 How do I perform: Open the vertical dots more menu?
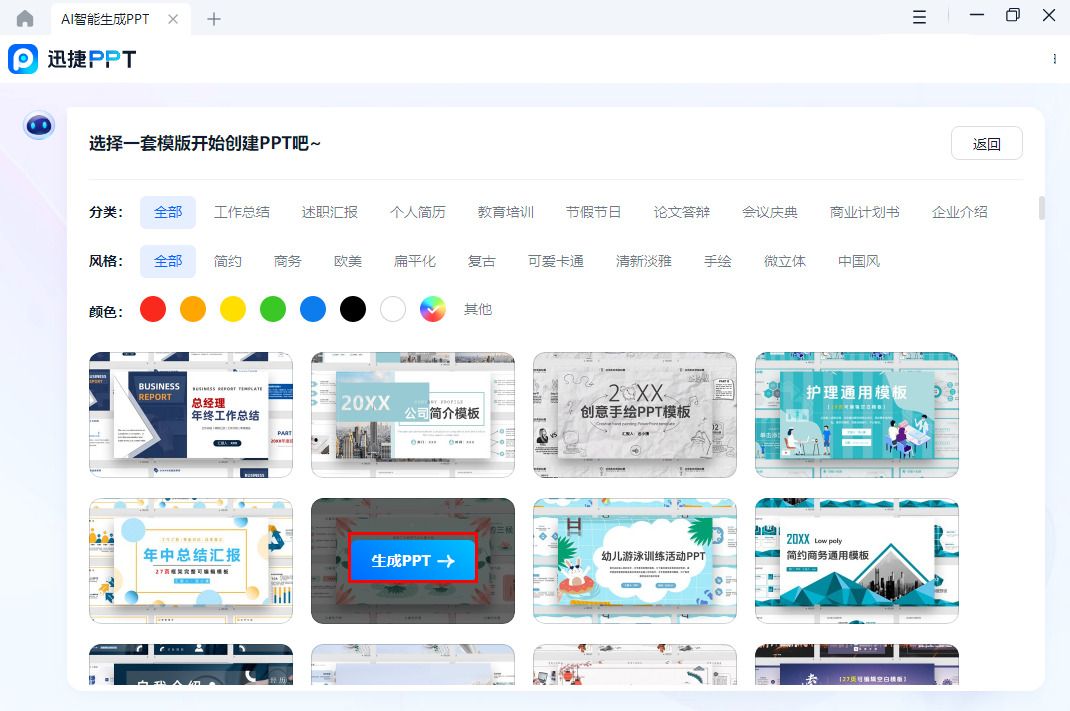1054,59
